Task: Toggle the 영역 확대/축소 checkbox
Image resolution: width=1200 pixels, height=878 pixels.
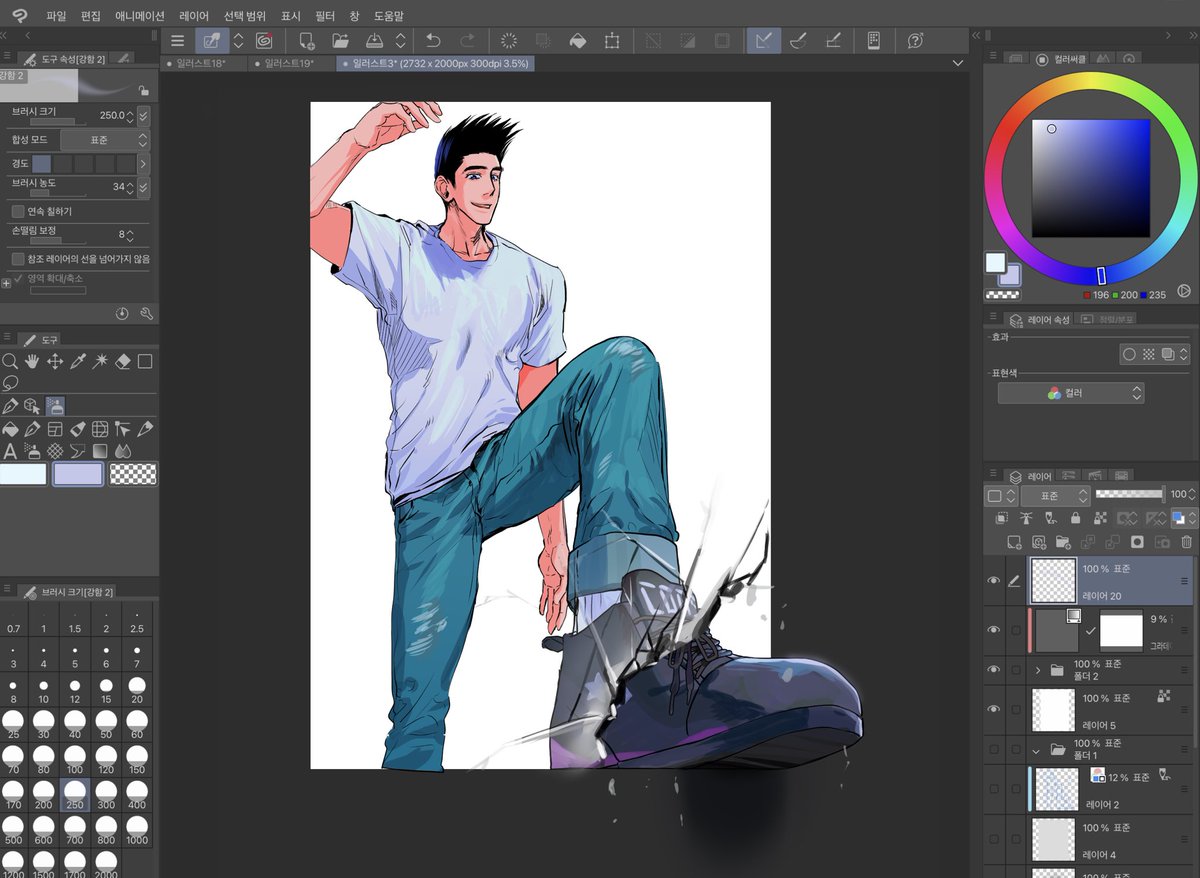Action: (x=19, y=278)
